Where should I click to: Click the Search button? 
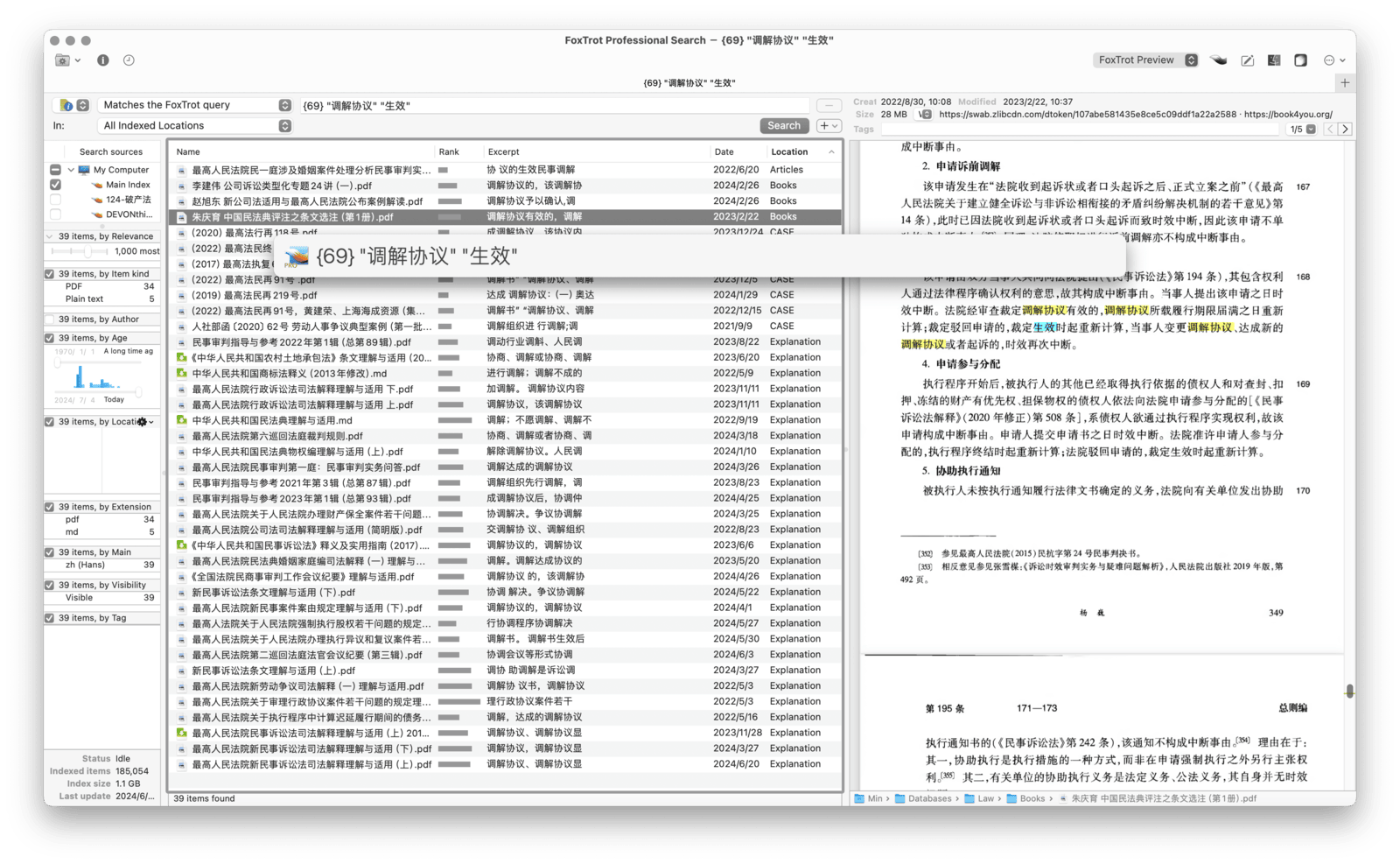coord(784,126)
